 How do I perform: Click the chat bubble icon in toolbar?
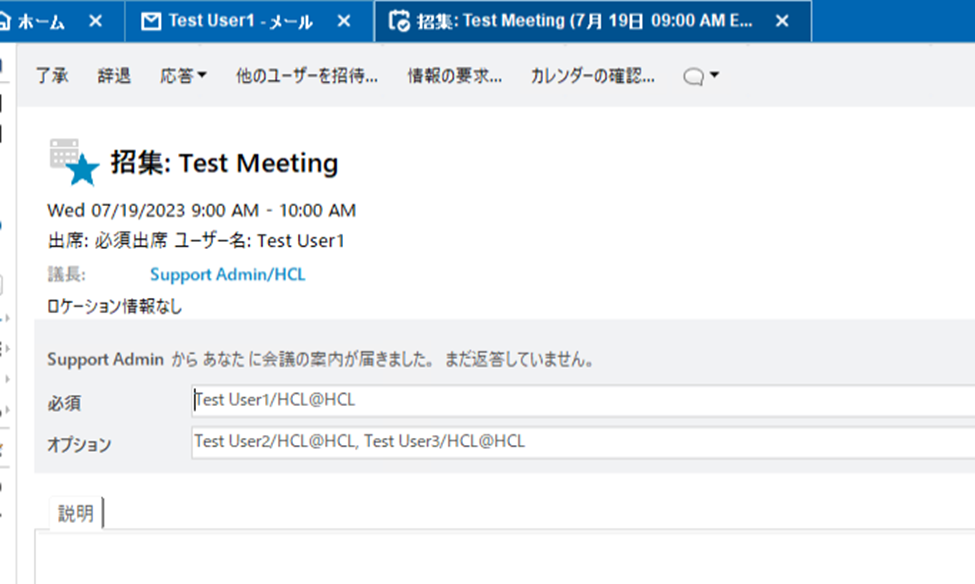[x=693, y=76]
